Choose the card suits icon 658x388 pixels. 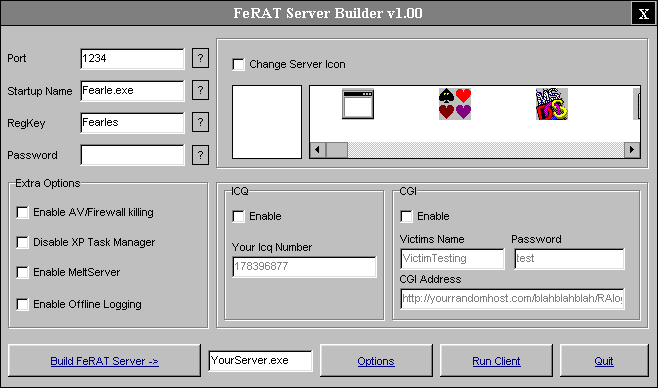pos(455,104)
